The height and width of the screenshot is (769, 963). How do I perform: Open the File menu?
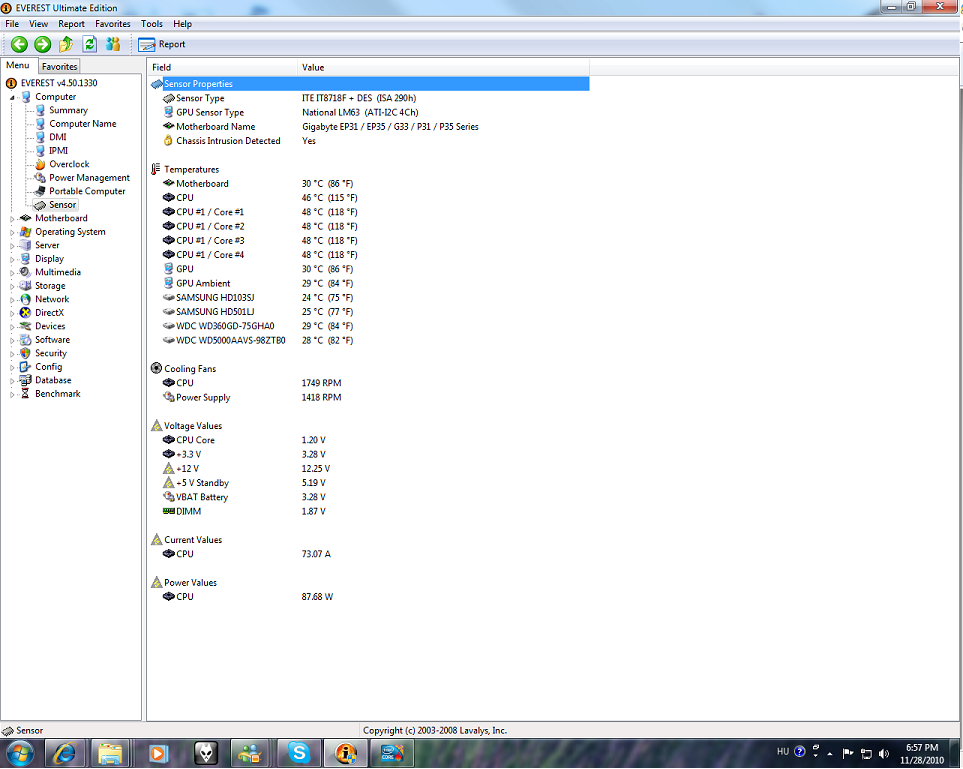tap(12, 24)
